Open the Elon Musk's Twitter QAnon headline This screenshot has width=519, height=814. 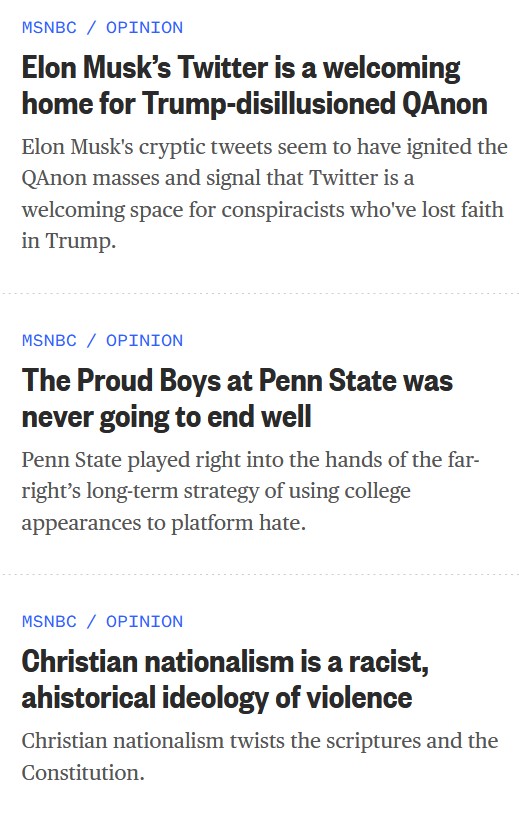[254, 86]
